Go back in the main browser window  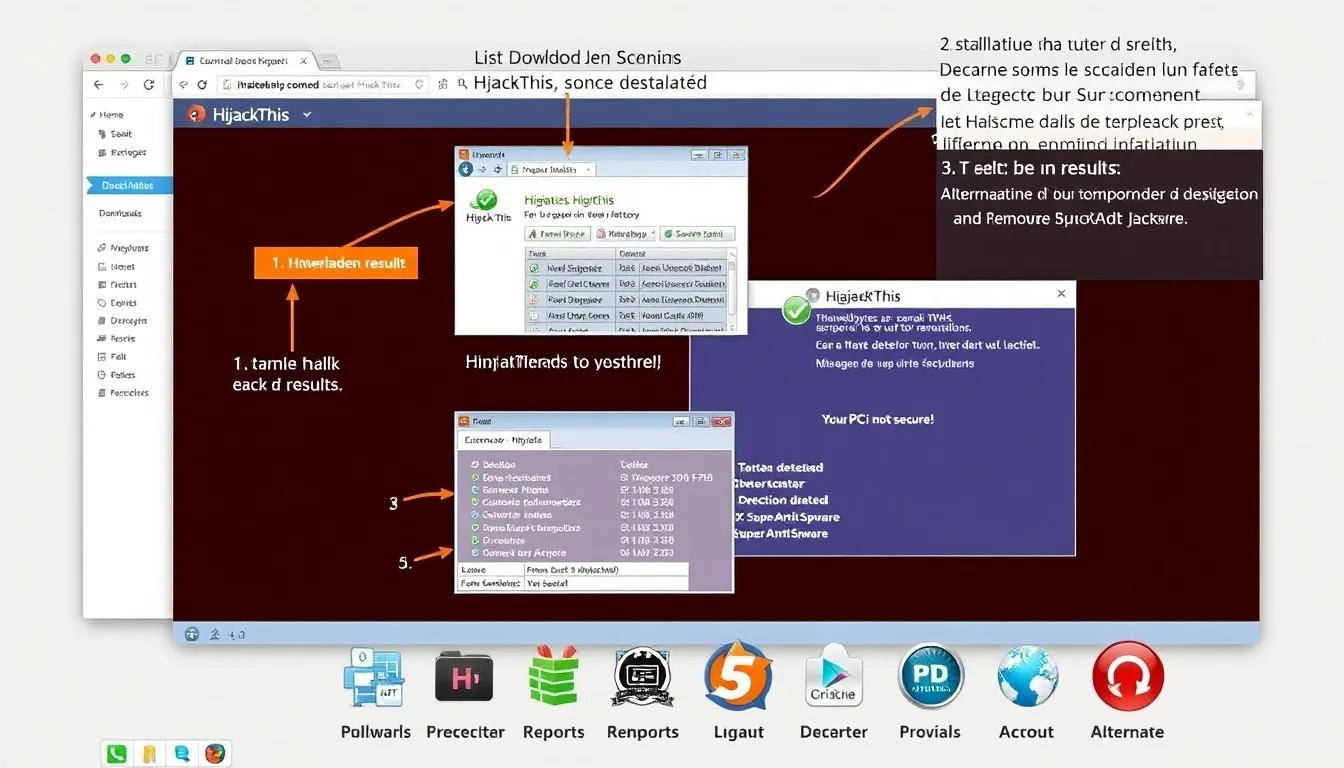click(x=98, y=85)
